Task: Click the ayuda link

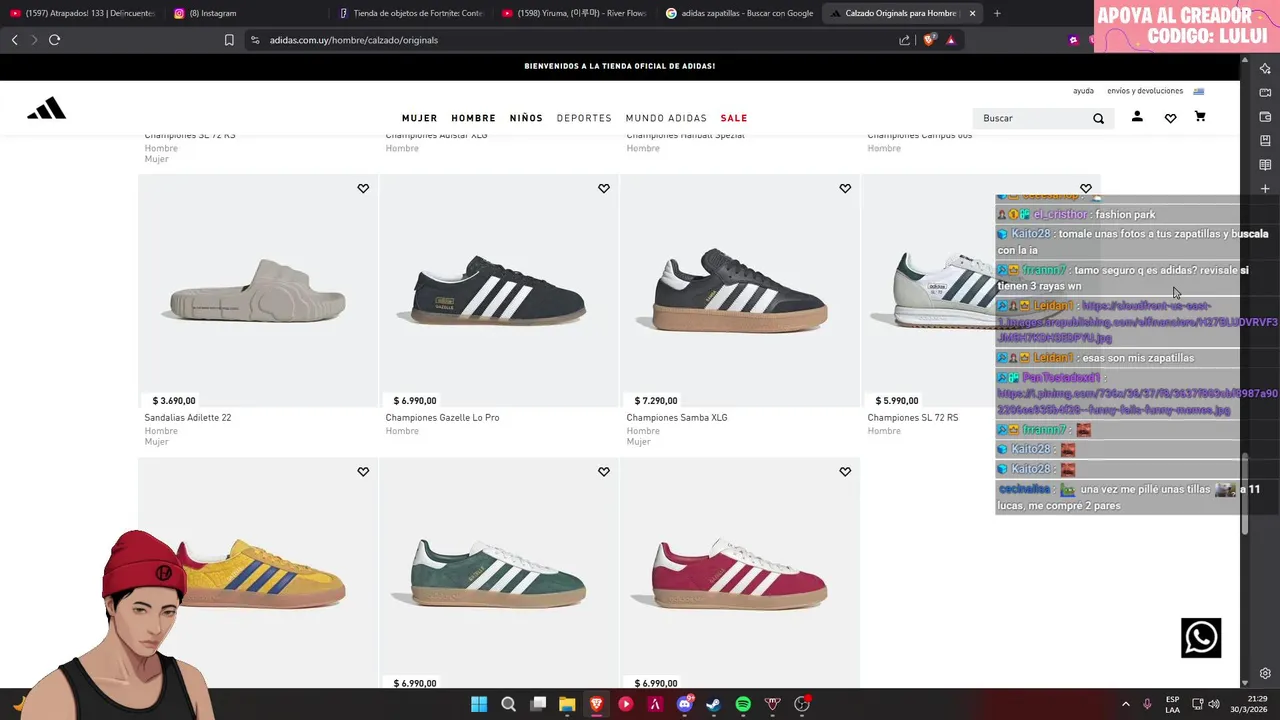Action: [x=1083, y=91]
